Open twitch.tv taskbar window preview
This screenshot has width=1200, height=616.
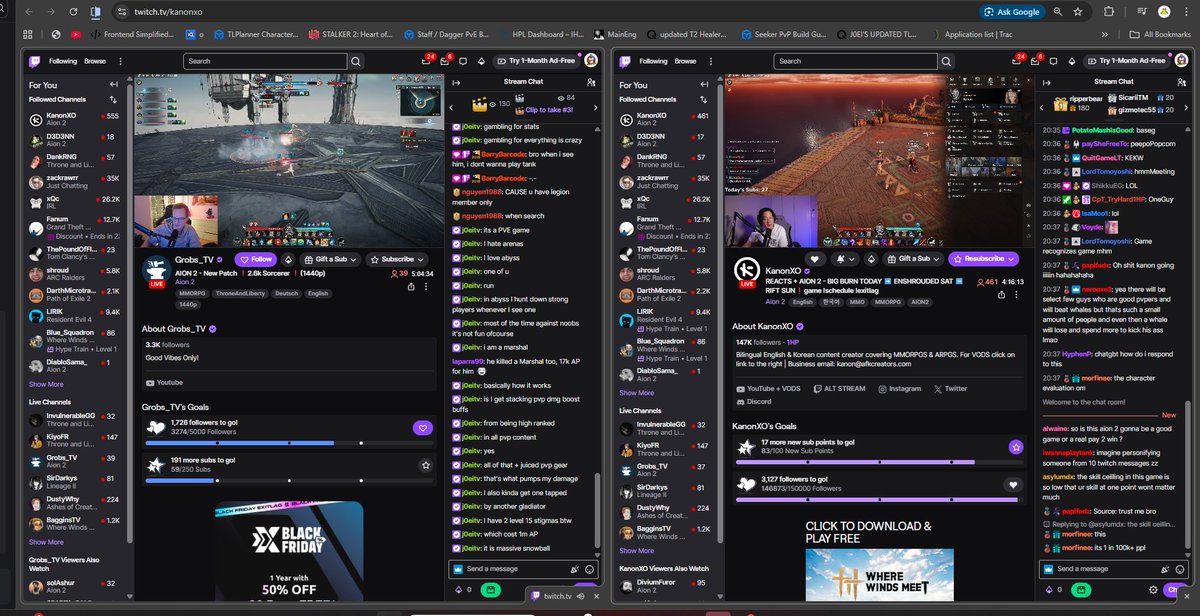tap(562, 595)
